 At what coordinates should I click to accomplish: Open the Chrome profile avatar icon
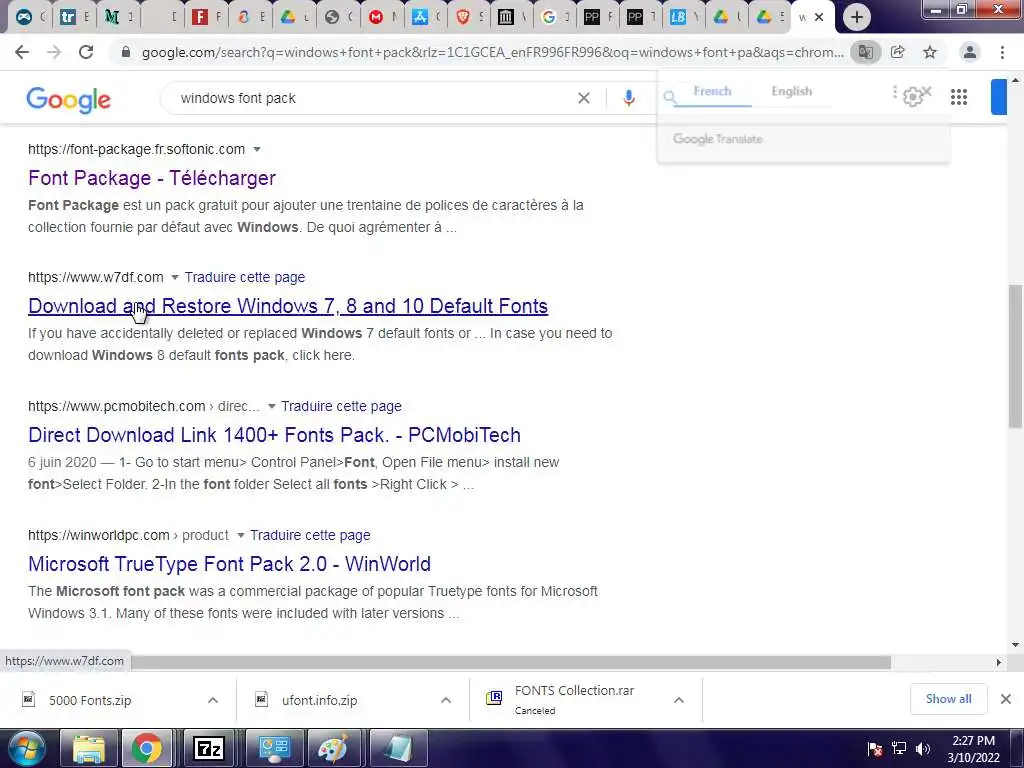click(970, 52)
